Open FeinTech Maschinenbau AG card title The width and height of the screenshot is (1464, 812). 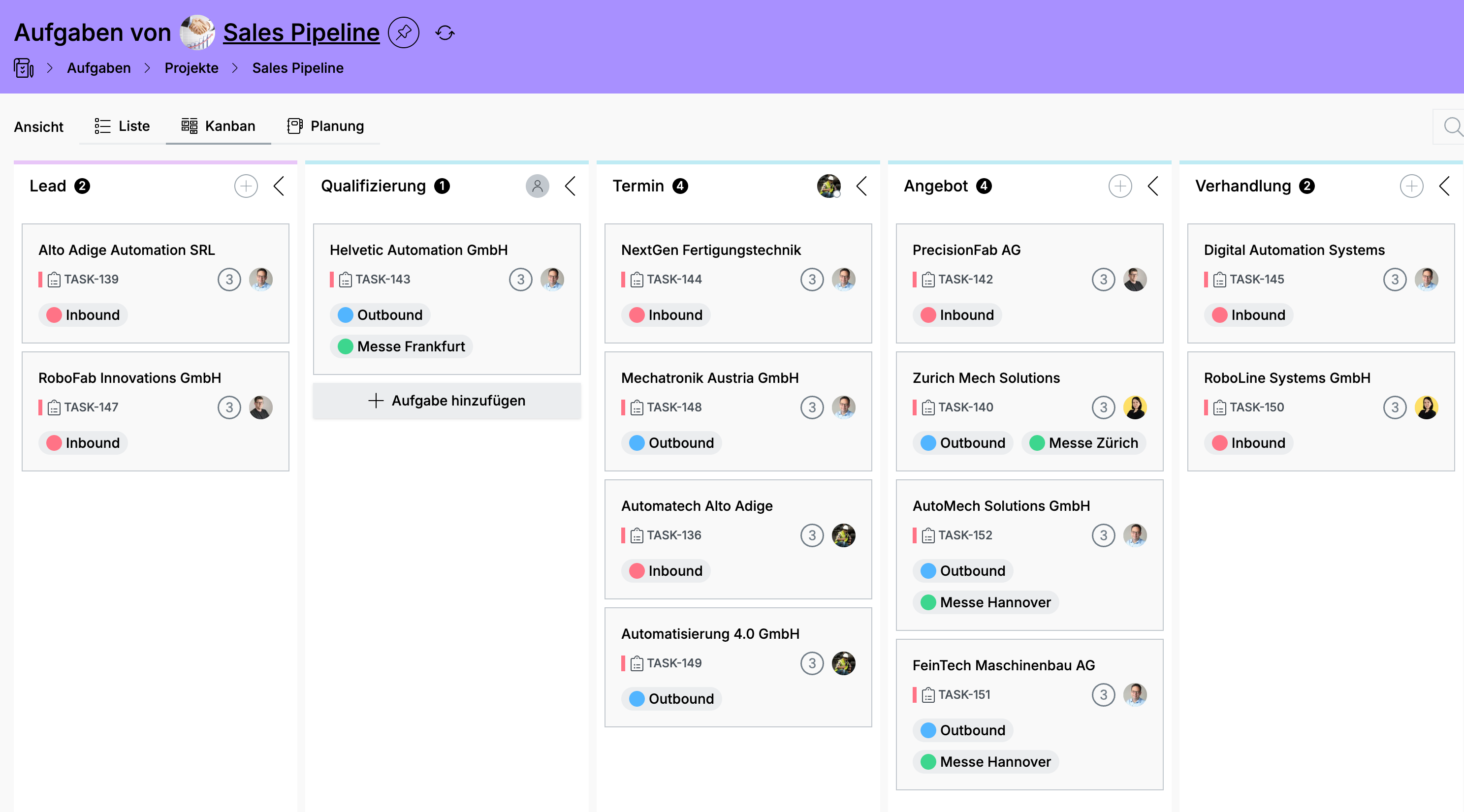(x=1004, y=665)
